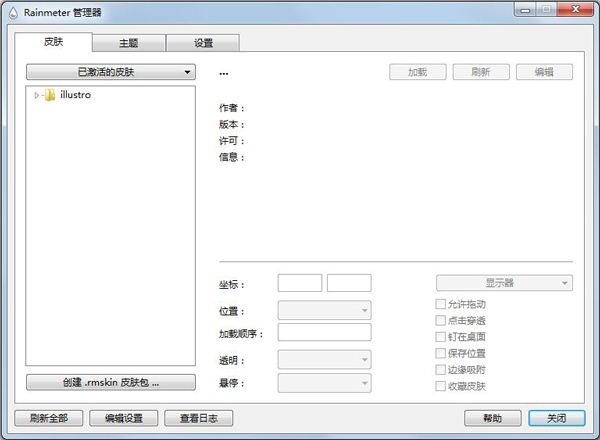Toggle the 允许拖动 checkbox

[x=441, y=304]
